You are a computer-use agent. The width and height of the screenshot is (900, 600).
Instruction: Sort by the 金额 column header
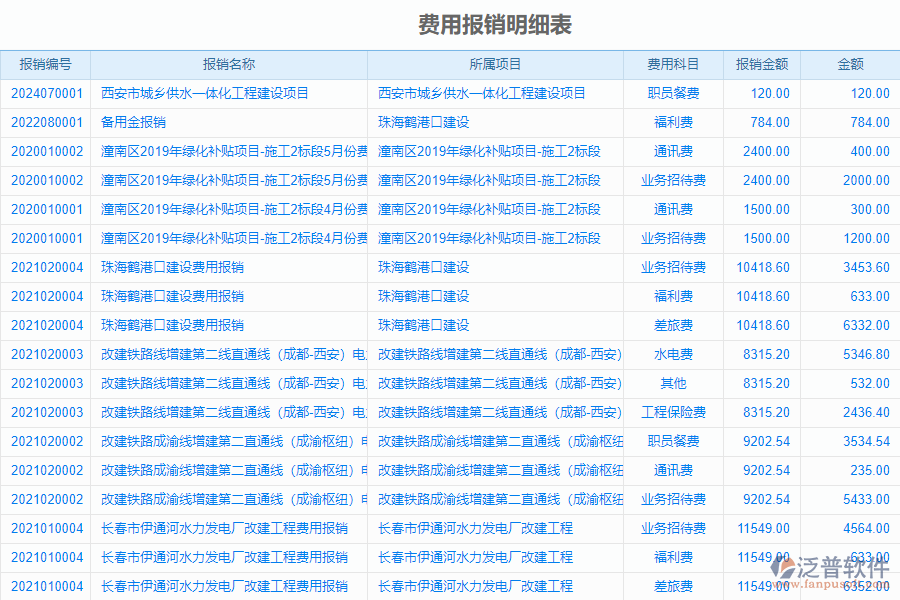[849, 63]
